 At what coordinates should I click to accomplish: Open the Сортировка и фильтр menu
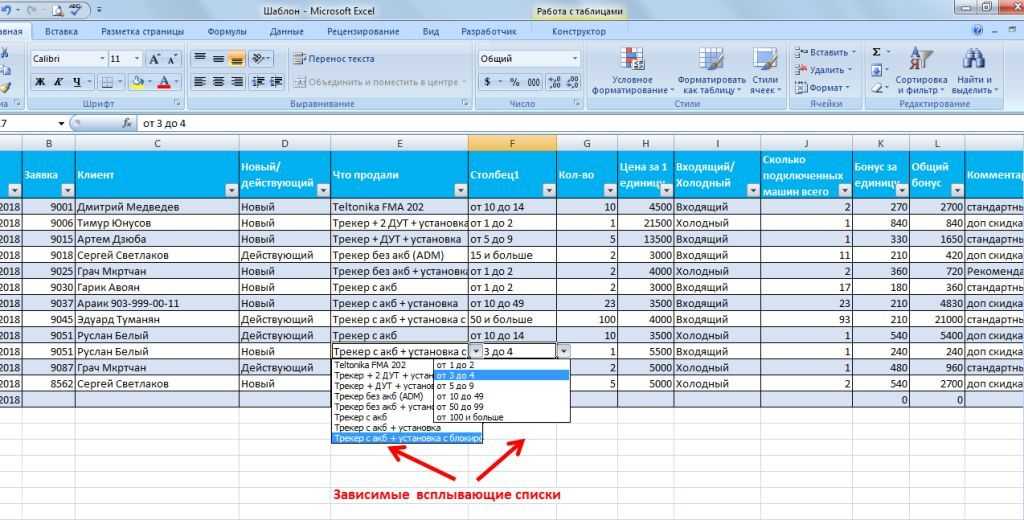click(x=921, y=71)
